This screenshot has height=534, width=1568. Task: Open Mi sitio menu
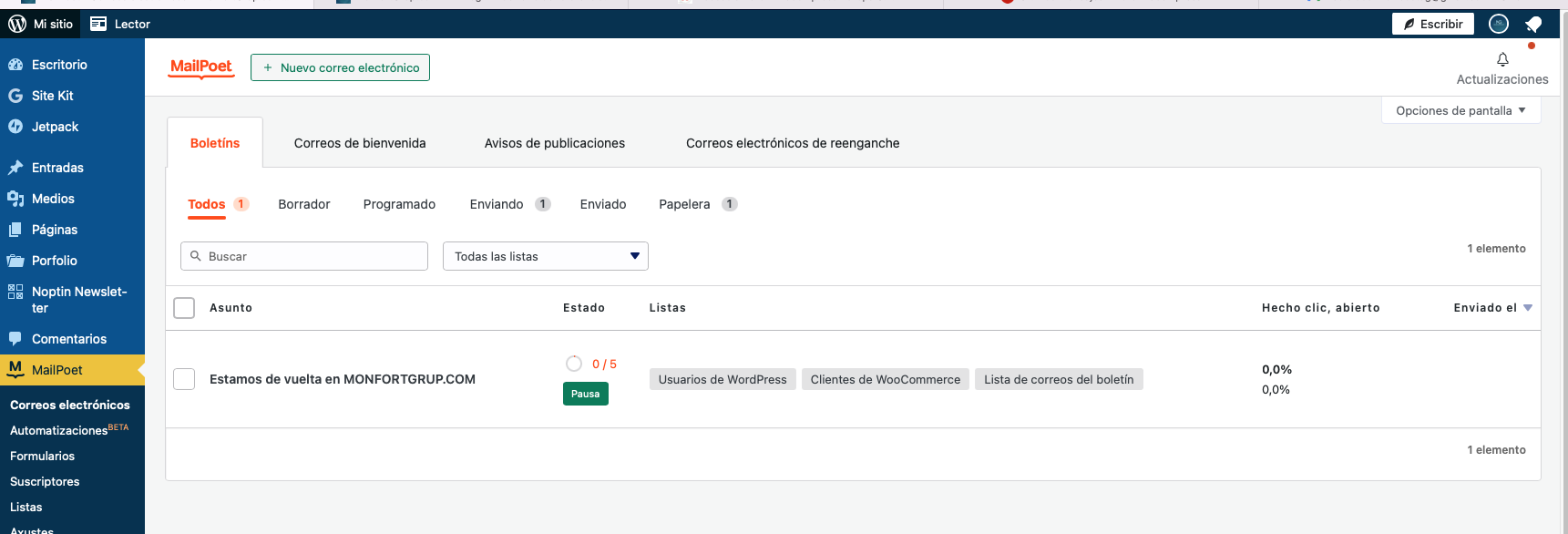[40, 24]
